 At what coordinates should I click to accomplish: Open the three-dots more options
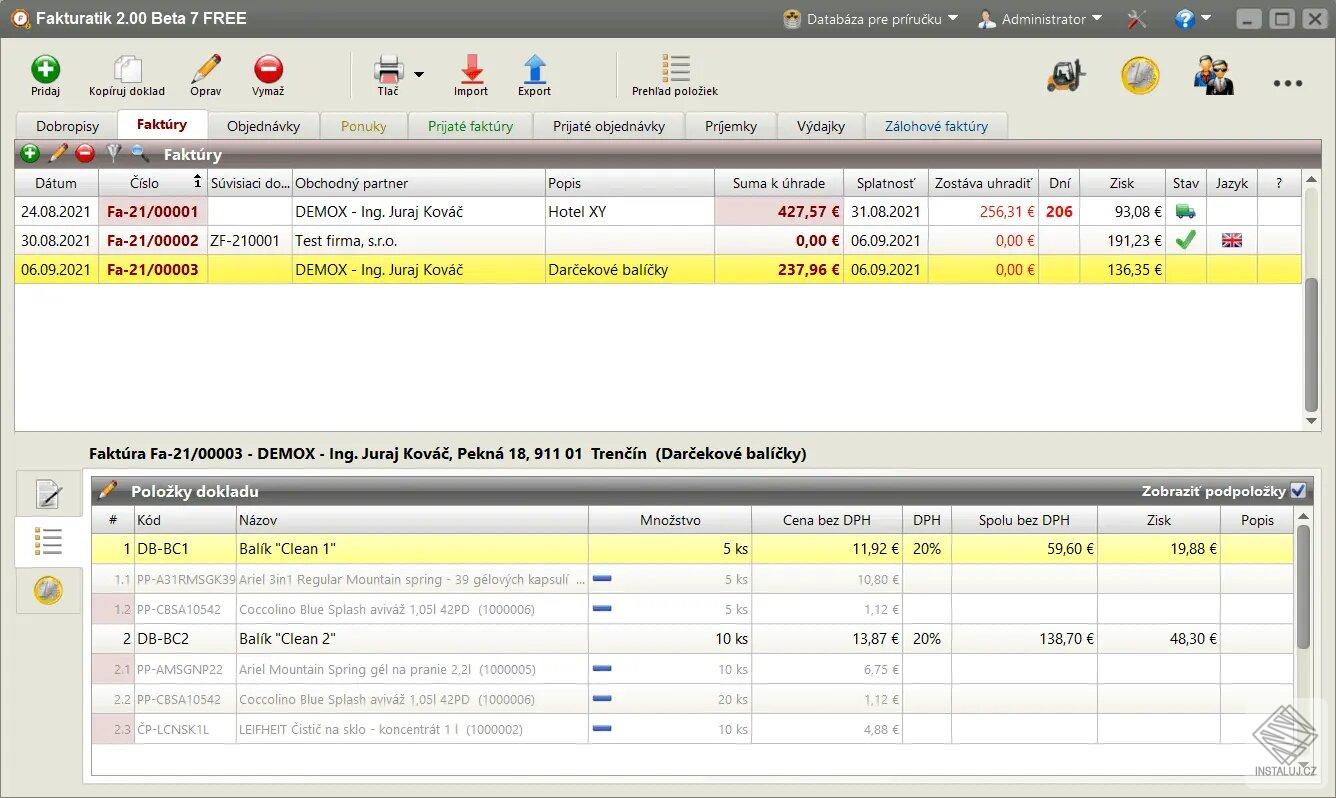pos(1288,83)
